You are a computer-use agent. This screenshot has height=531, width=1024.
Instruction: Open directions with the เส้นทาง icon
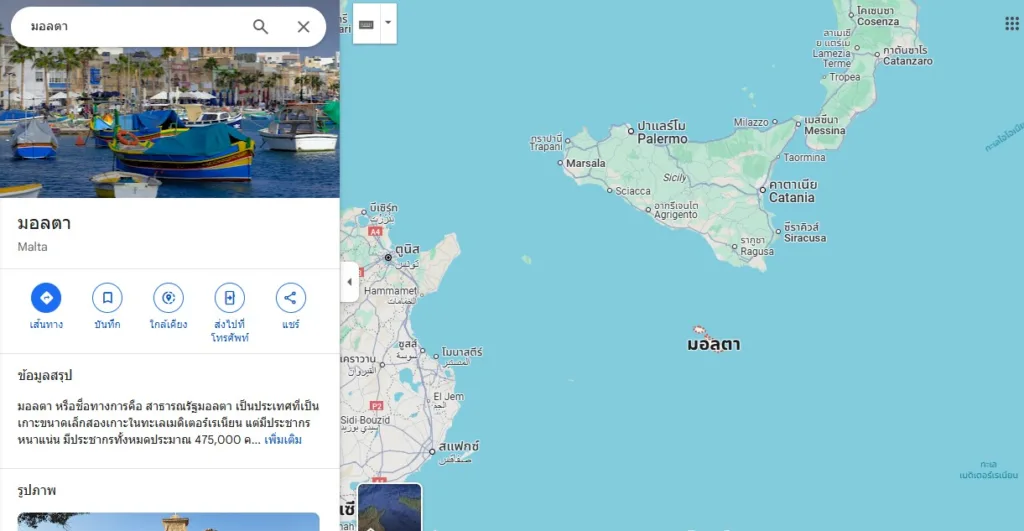pyautogui.click(x=46, y=298)
